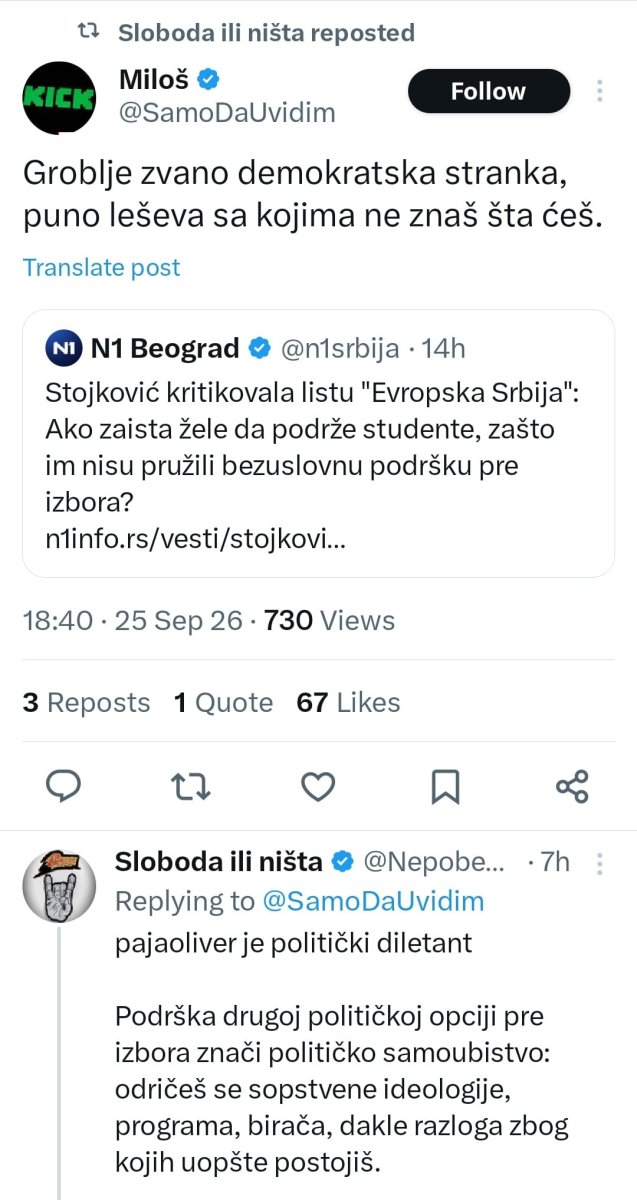Viewport: 637px width, 1200px height.
Task: Open the three-dot menu beside Follow
Action: pos(599,91)
